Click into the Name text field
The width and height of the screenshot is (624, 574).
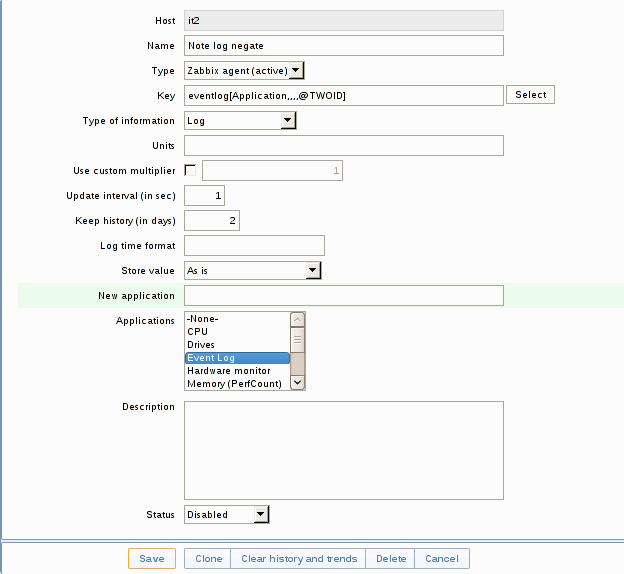[x=343, y=46]
